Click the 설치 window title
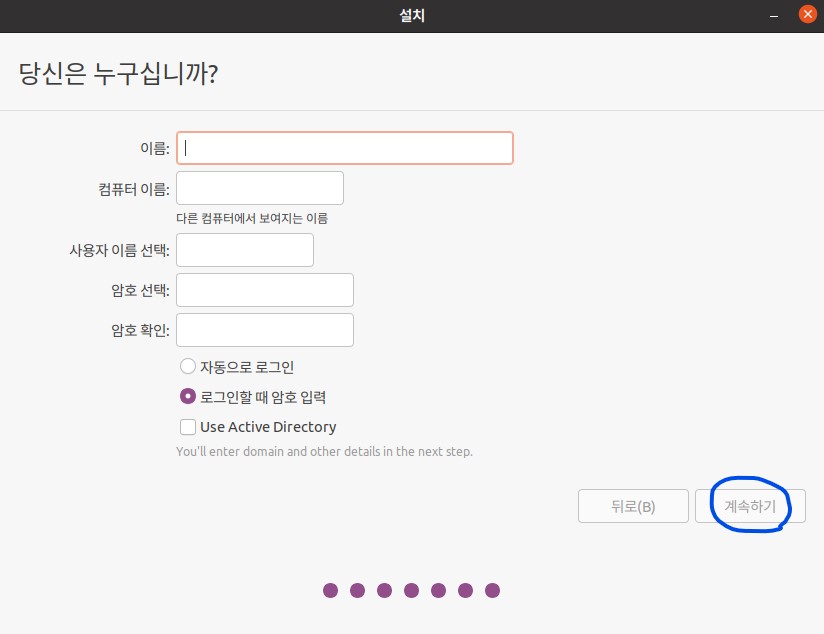824x634 pixels. point(412,15)
